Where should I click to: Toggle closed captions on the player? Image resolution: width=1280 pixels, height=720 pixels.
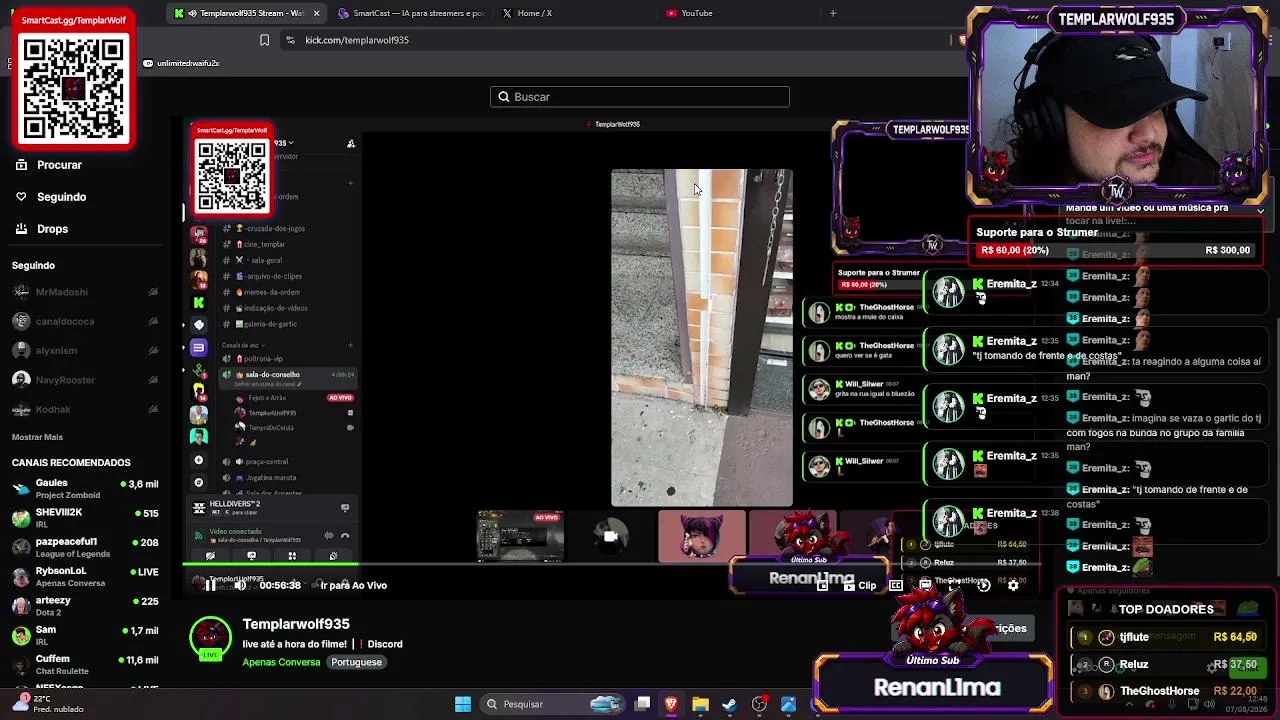coord(896,586)
